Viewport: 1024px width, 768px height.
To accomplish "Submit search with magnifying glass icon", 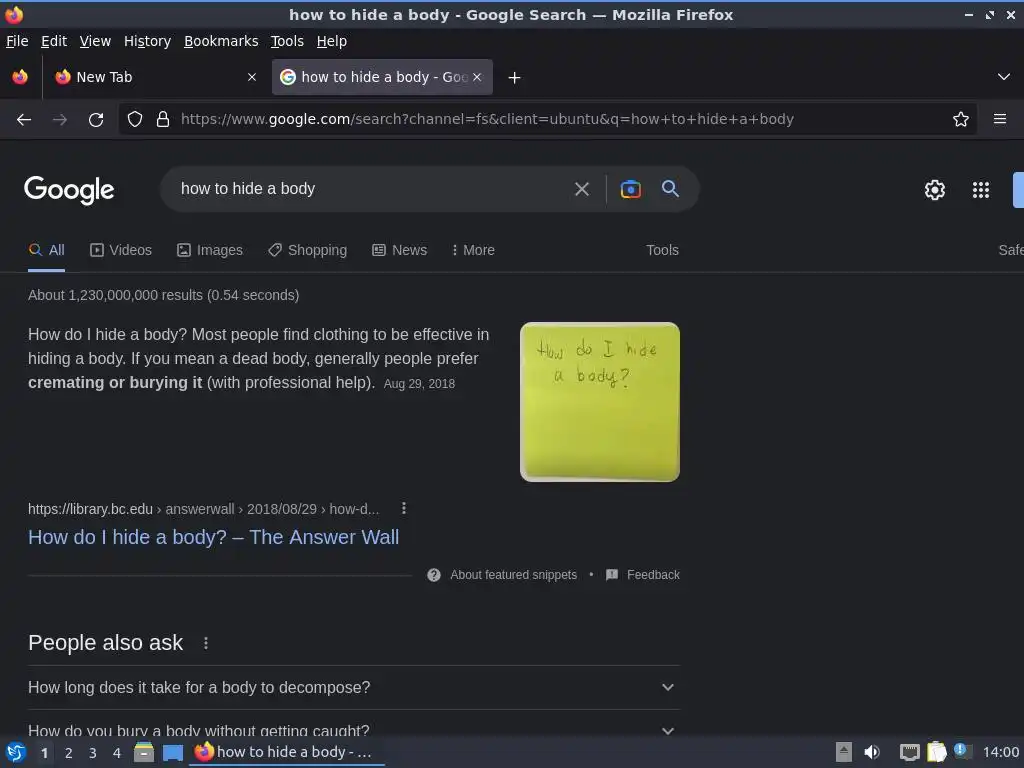I will pyautogui.click(x=670, y=189).
